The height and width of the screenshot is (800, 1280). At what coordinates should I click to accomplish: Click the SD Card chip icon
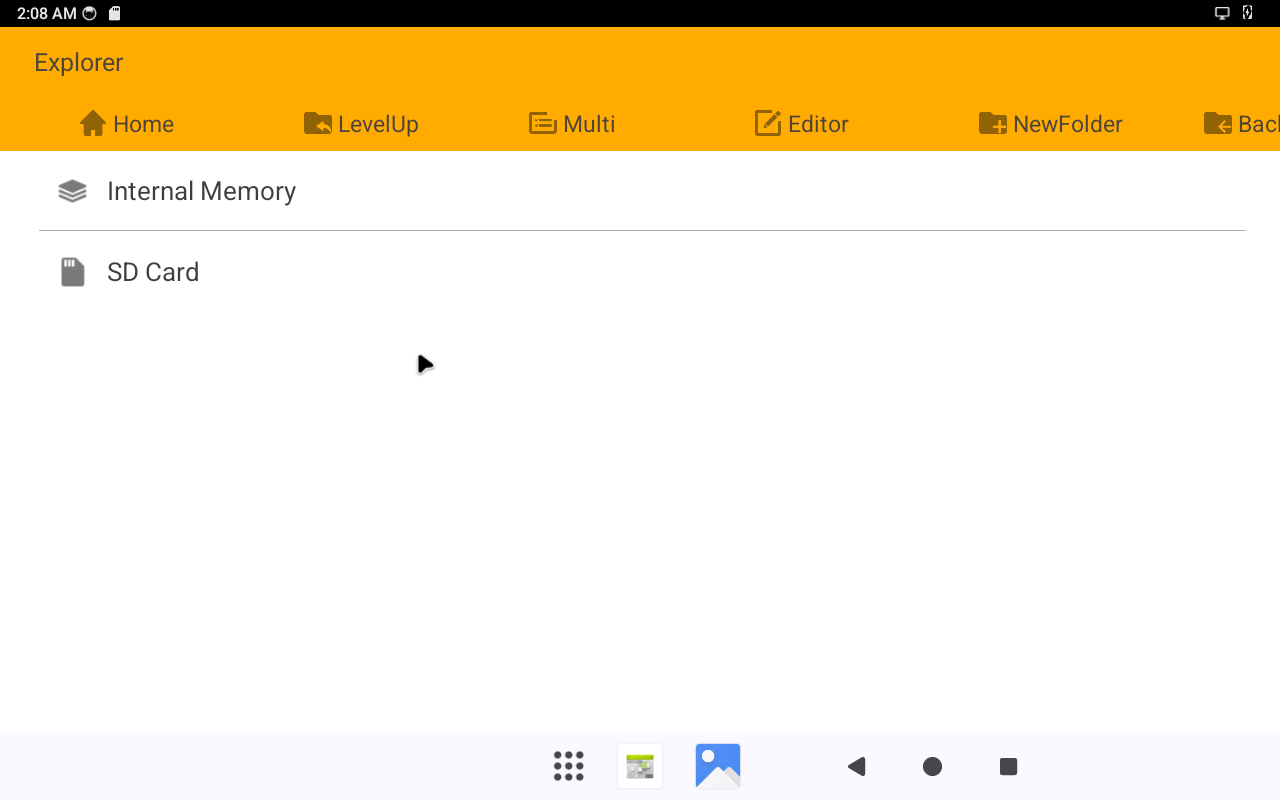[73, 272]
